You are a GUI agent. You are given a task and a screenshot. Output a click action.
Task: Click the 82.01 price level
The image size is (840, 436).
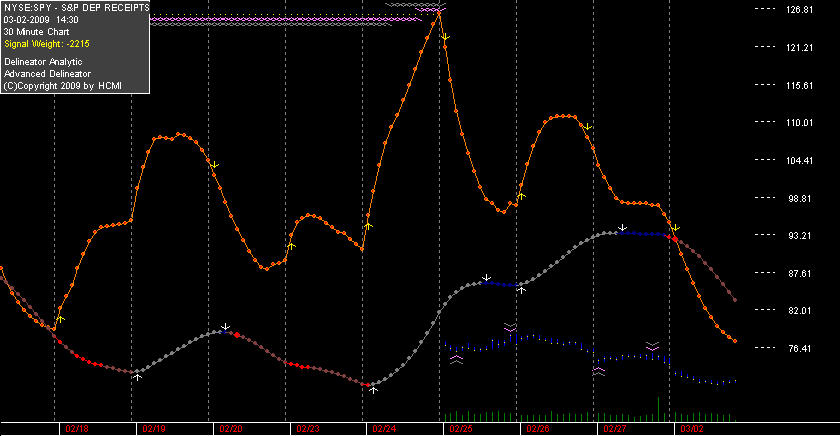(x=799, y=311)
